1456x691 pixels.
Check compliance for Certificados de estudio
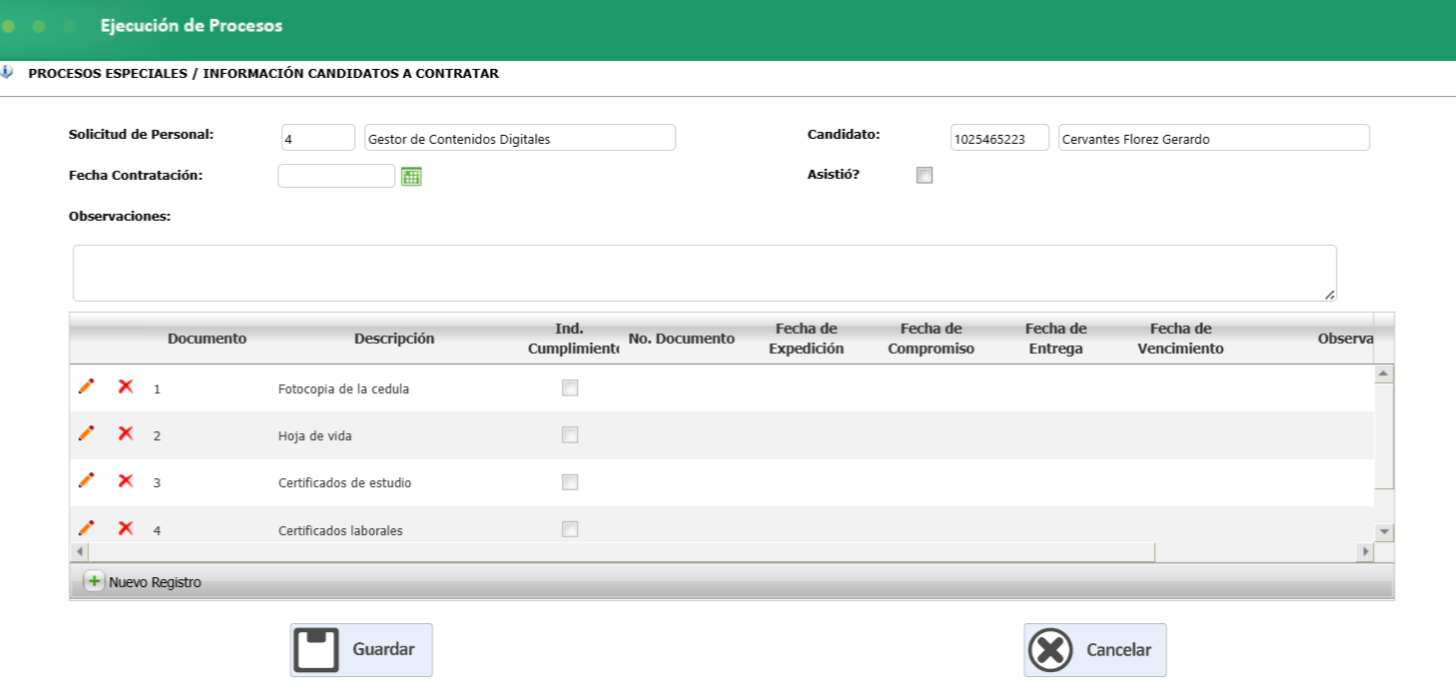point(570,482)
